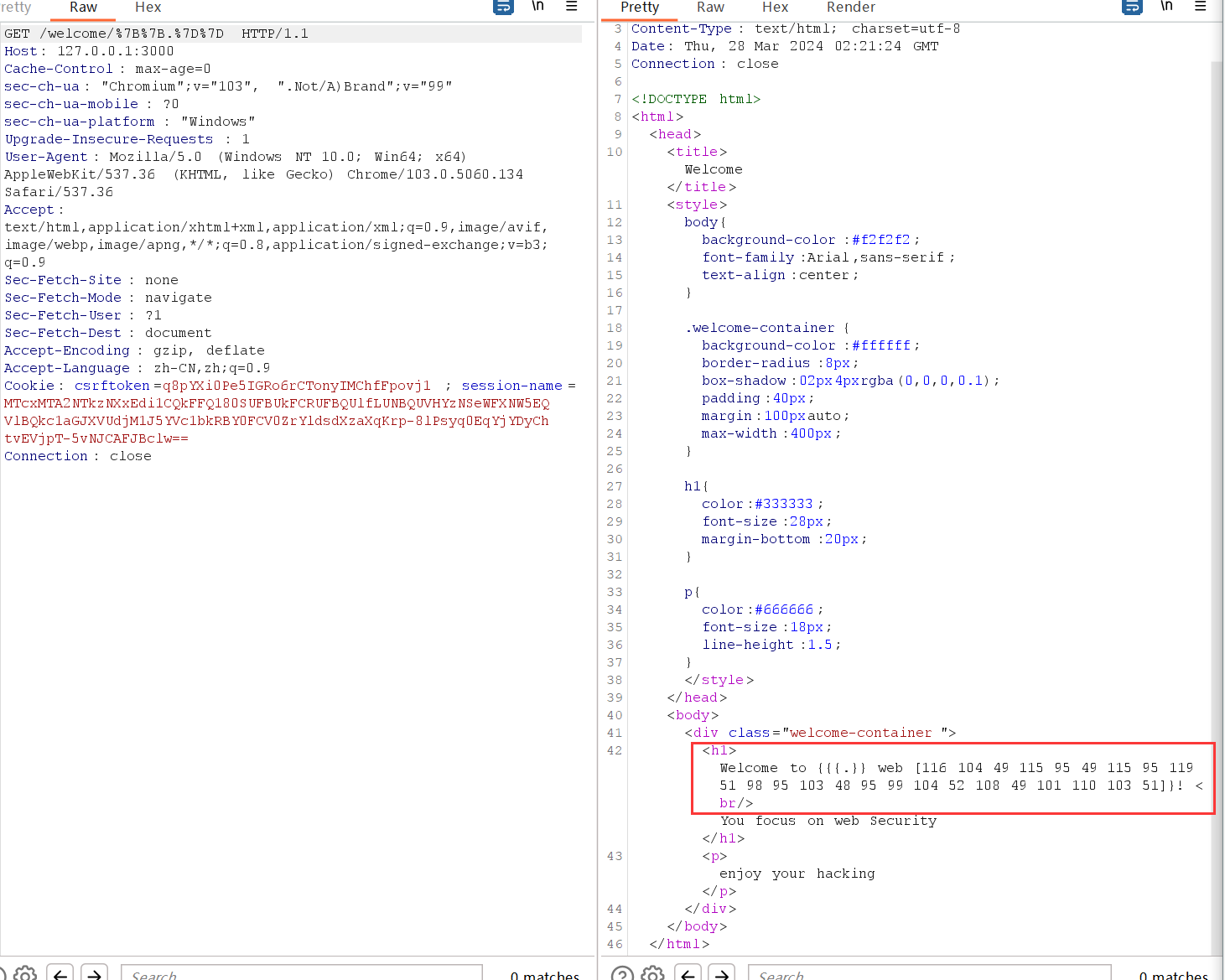Open help icon below response panel
Viewport: 1225px width, 980px height.
622,974
